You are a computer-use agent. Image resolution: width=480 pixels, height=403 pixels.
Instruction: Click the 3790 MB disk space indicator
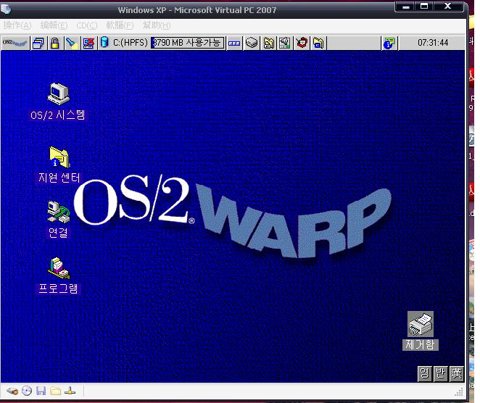[x=187, y=43]
